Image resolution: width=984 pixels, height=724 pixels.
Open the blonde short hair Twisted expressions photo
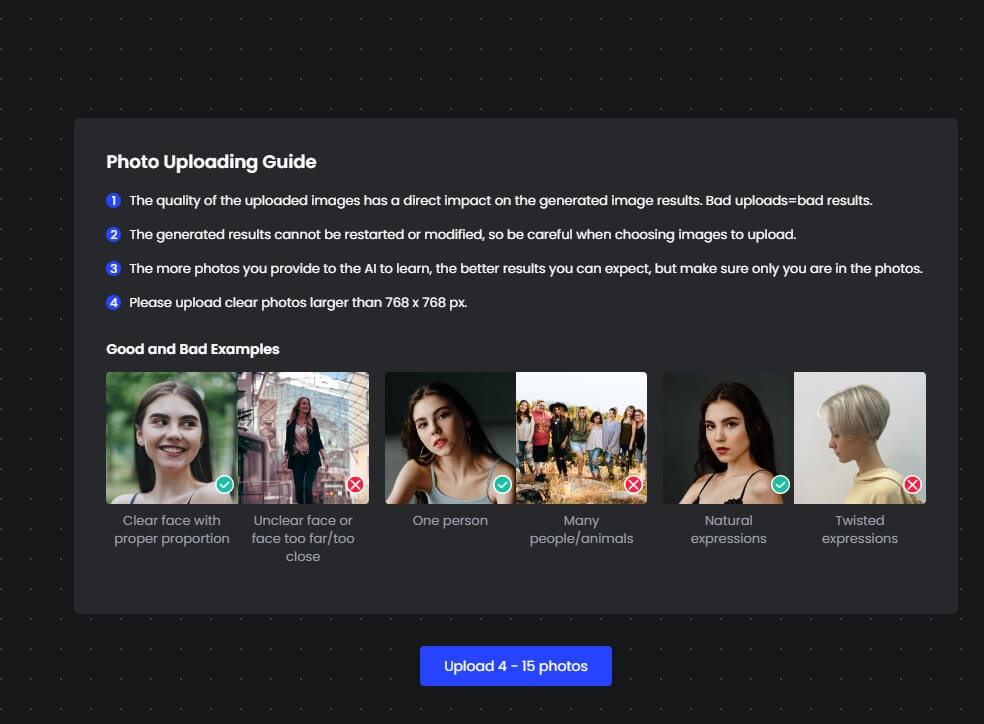click(860, 438)
